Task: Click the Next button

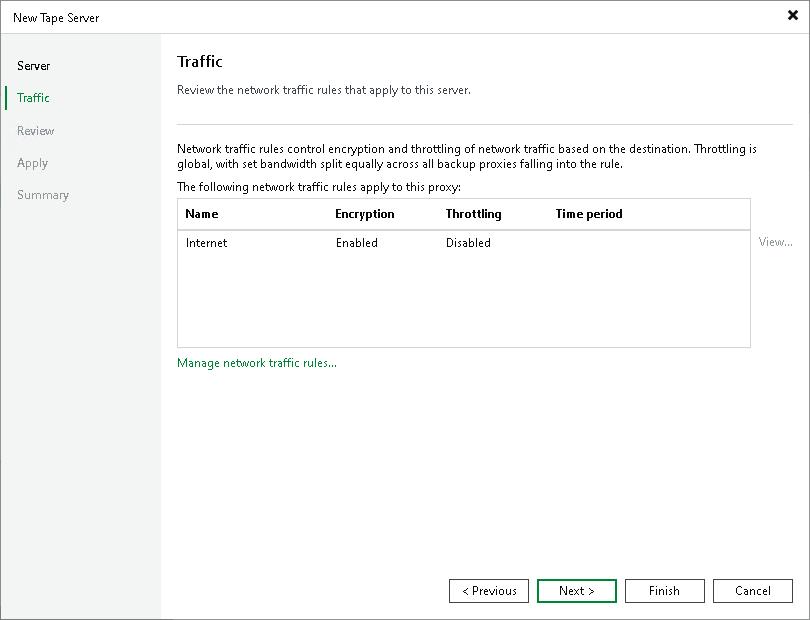Action: click(x=577, y=591)
